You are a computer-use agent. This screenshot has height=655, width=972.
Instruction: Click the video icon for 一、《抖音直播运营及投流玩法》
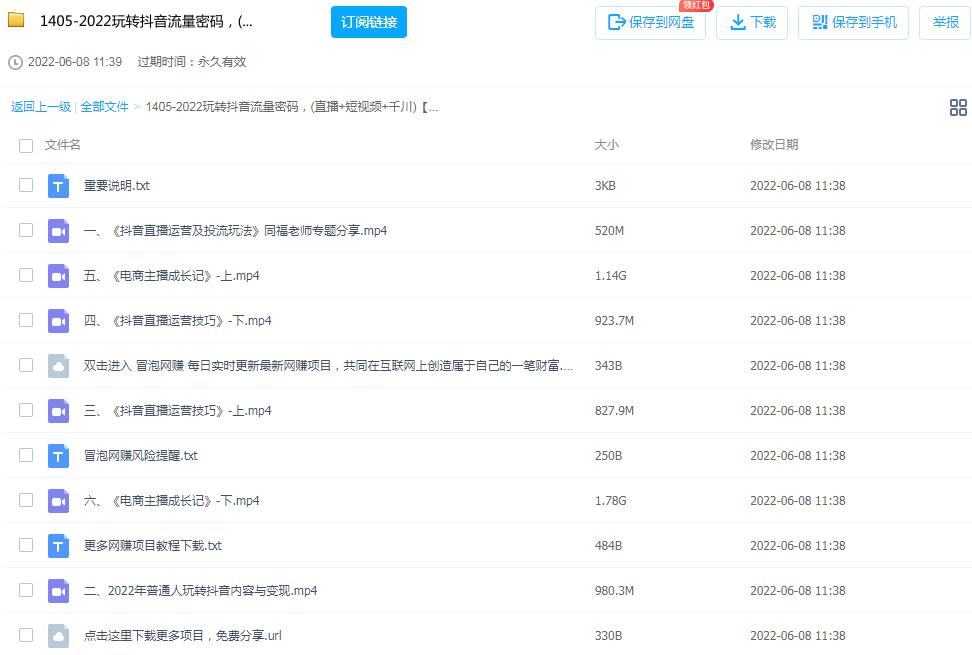point(58,231)
